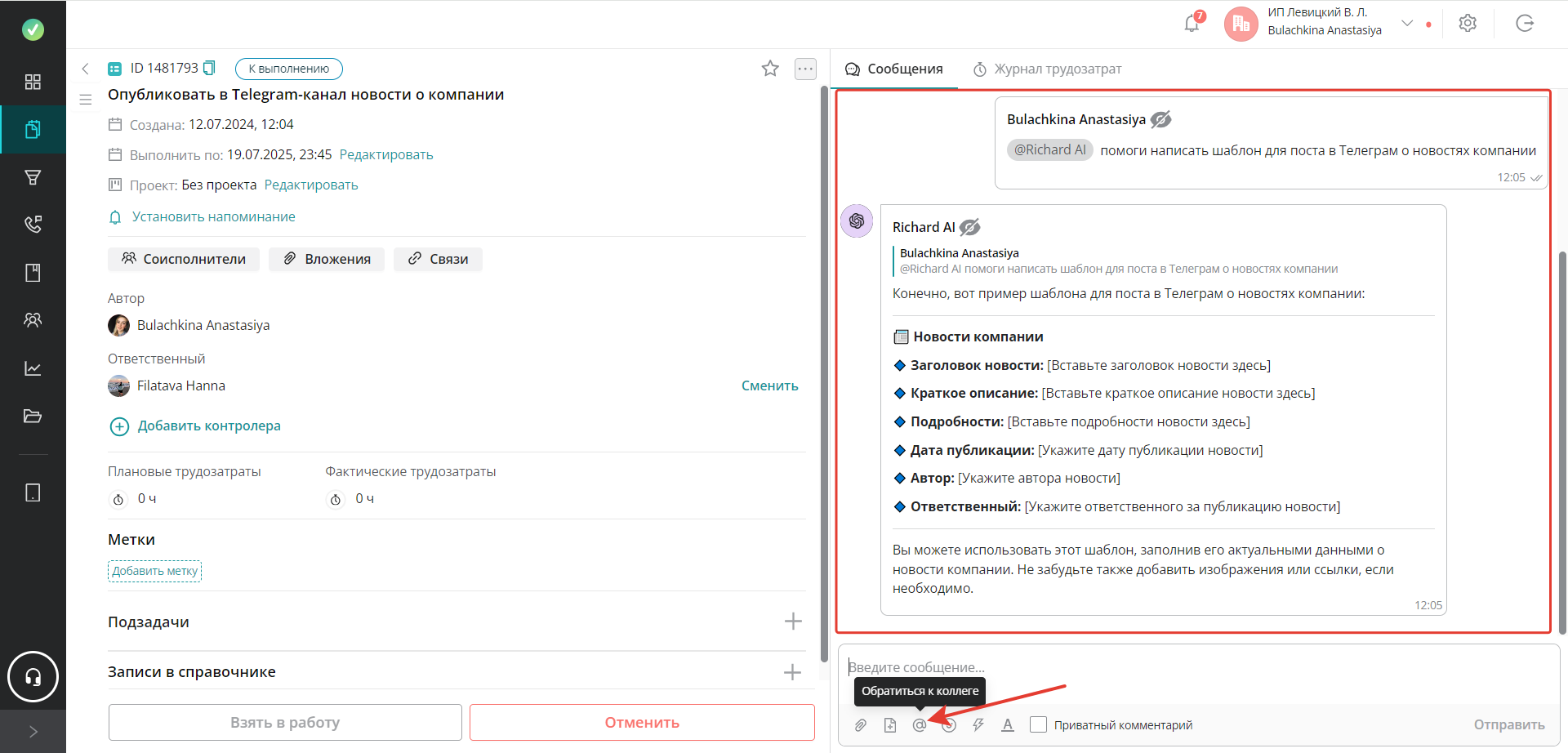1568x753 pixels.
Task: Click the hidden-eye icon next to Richard AI
Action: coord(970,227)
